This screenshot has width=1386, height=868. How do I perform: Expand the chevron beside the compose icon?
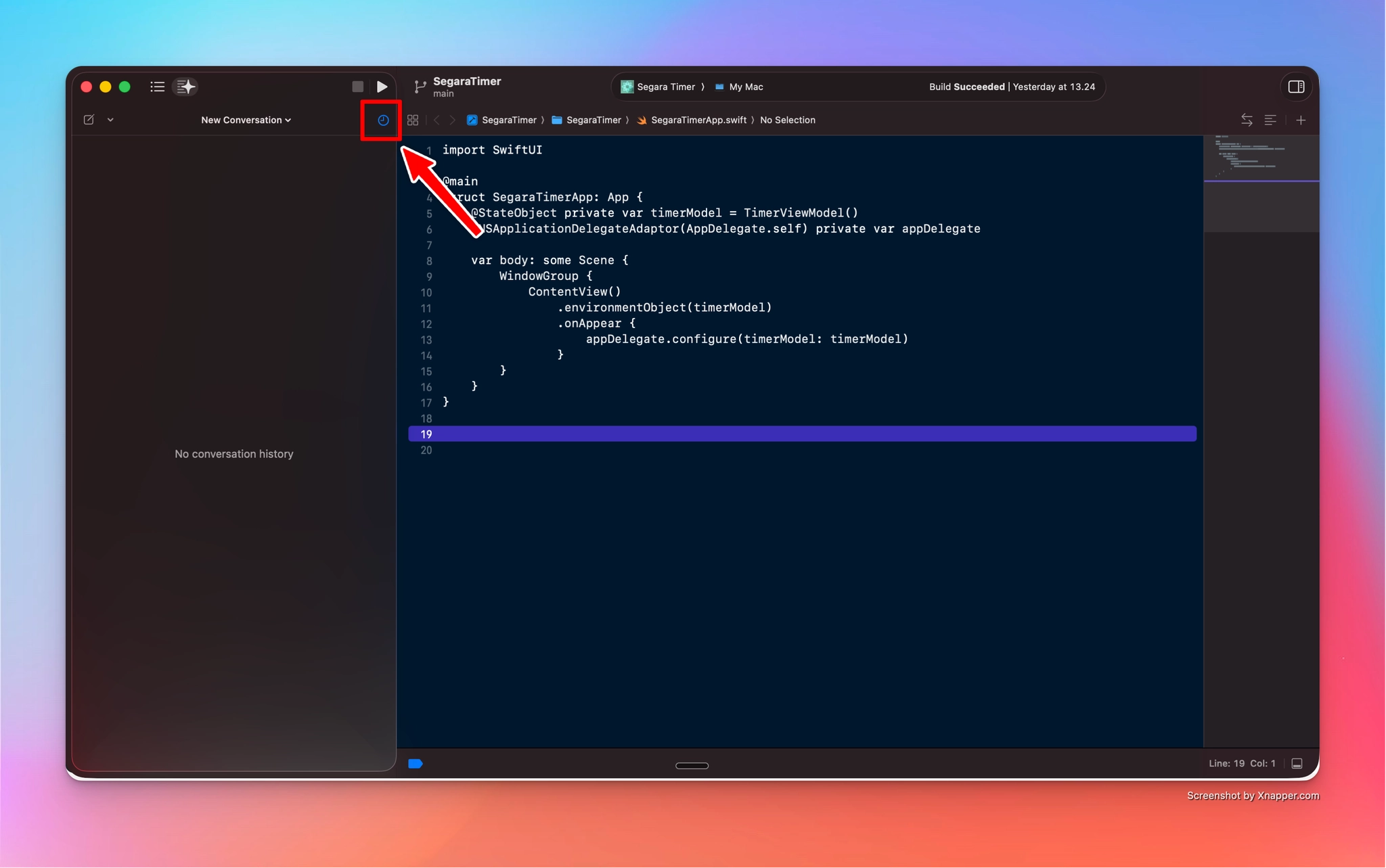point(110,120)
